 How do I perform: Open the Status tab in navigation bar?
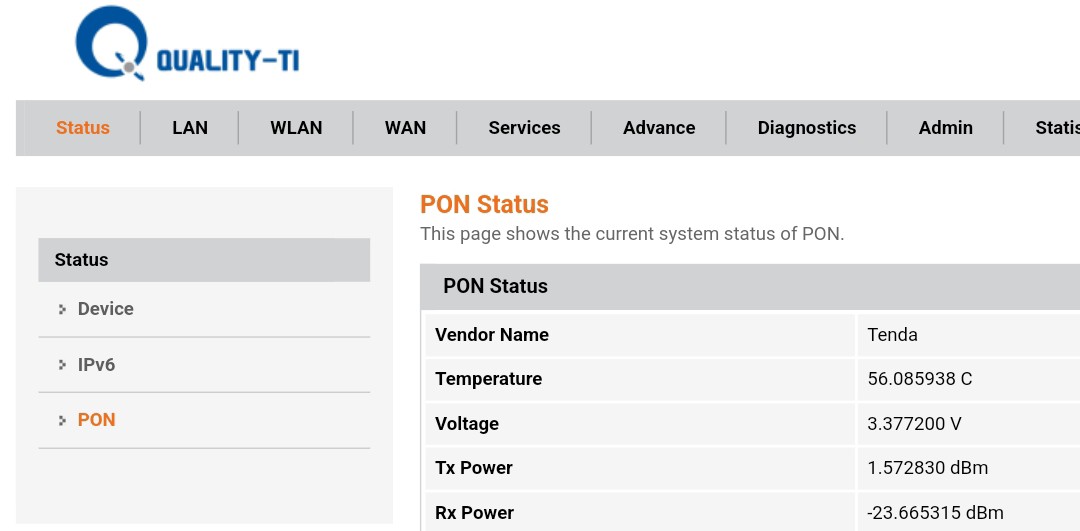point(83,128)
